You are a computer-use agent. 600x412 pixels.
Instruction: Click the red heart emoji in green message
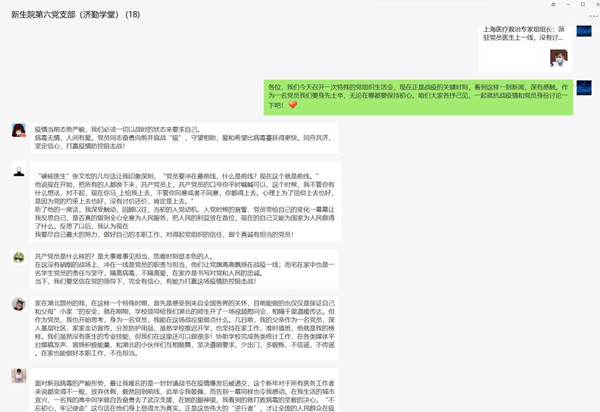294,105
